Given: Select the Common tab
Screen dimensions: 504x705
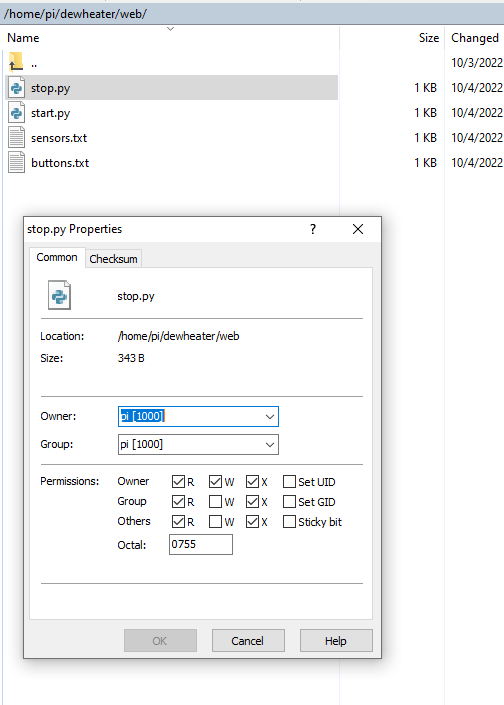Looking at the screenshot, I should click(x=57, y=257).
